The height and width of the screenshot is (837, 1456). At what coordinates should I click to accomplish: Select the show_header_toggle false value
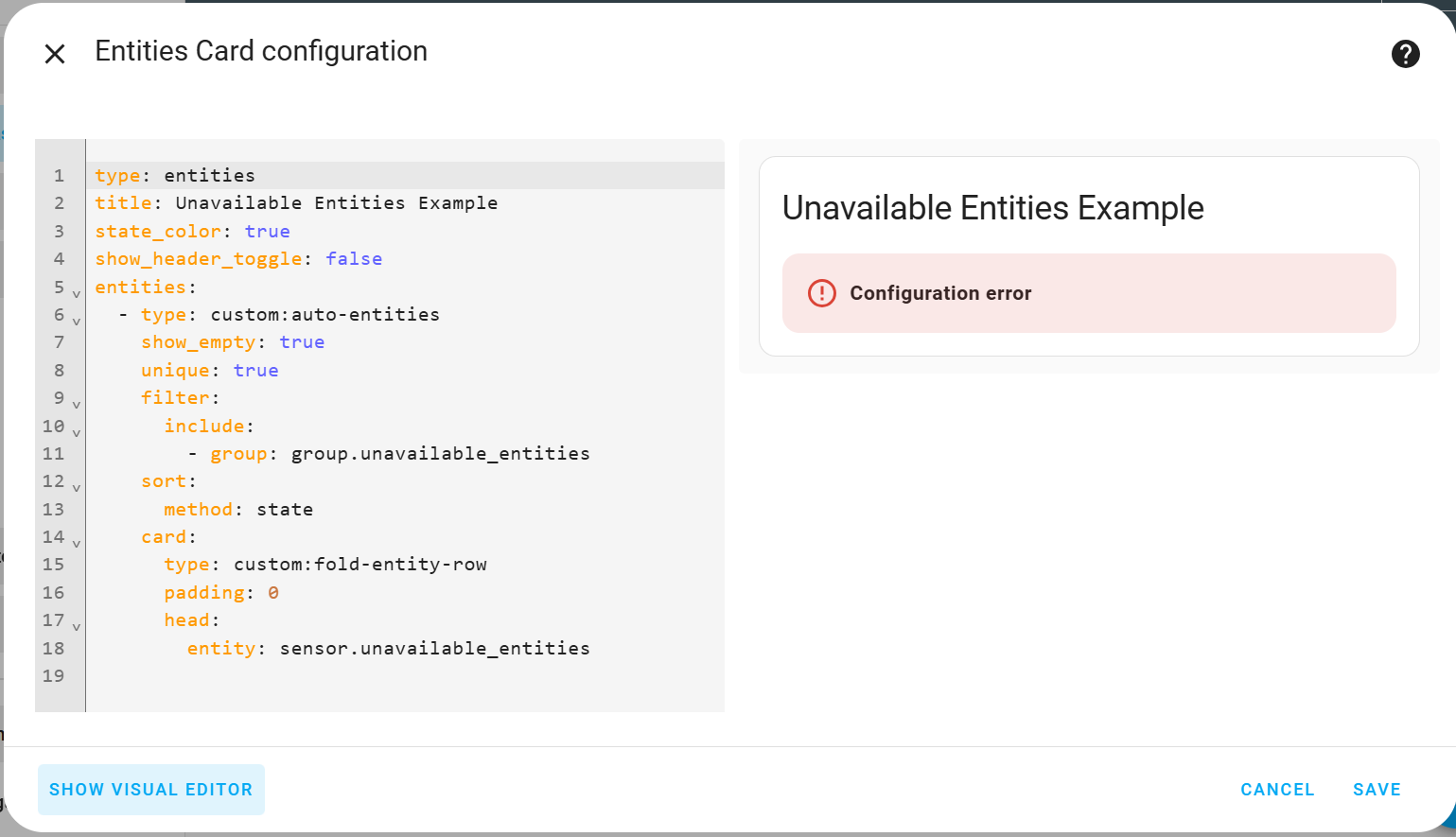tap(354, 258)
